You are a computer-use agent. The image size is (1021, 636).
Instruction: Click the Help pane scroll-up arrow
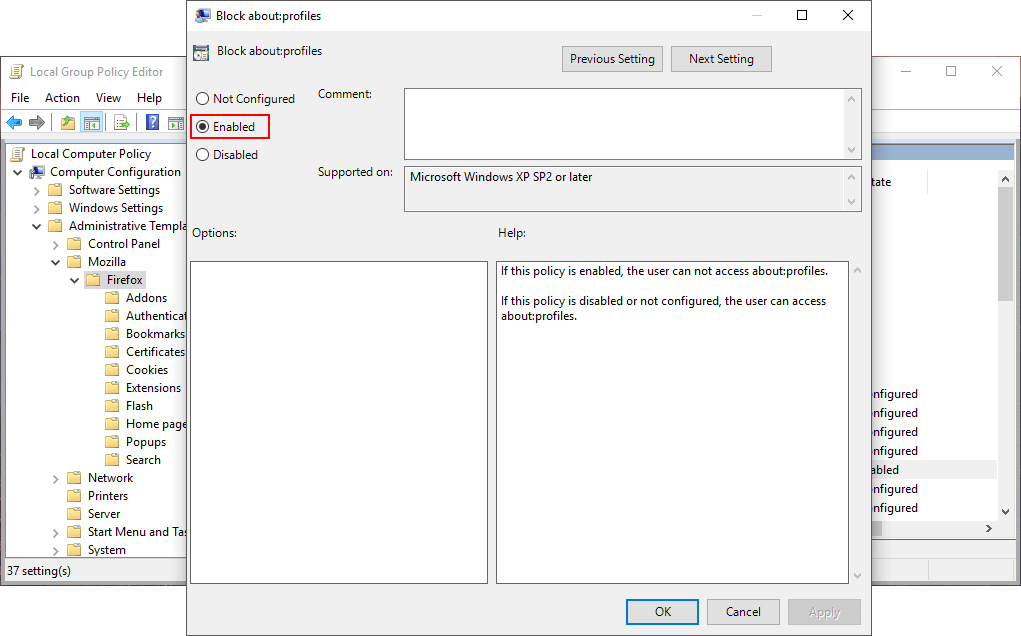(x=858, y=270)
